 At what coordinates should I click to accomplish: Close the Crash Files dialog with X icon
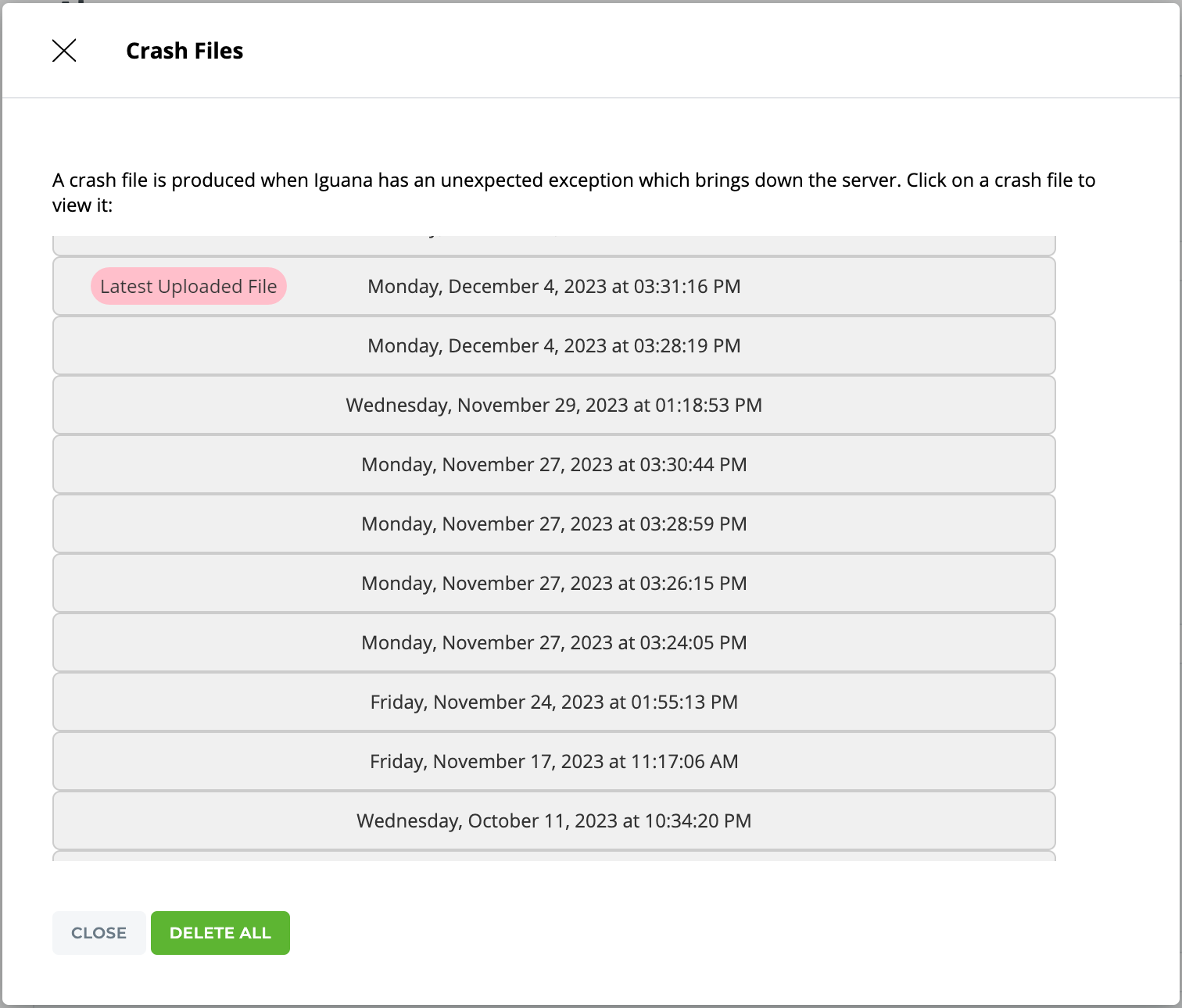tap(64, 51)
